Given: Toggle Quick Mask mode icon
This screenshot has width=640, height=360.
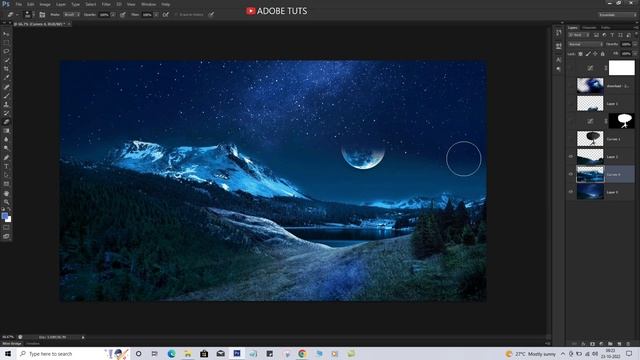Looking at the screenshot, I should (x=6, y=228).
